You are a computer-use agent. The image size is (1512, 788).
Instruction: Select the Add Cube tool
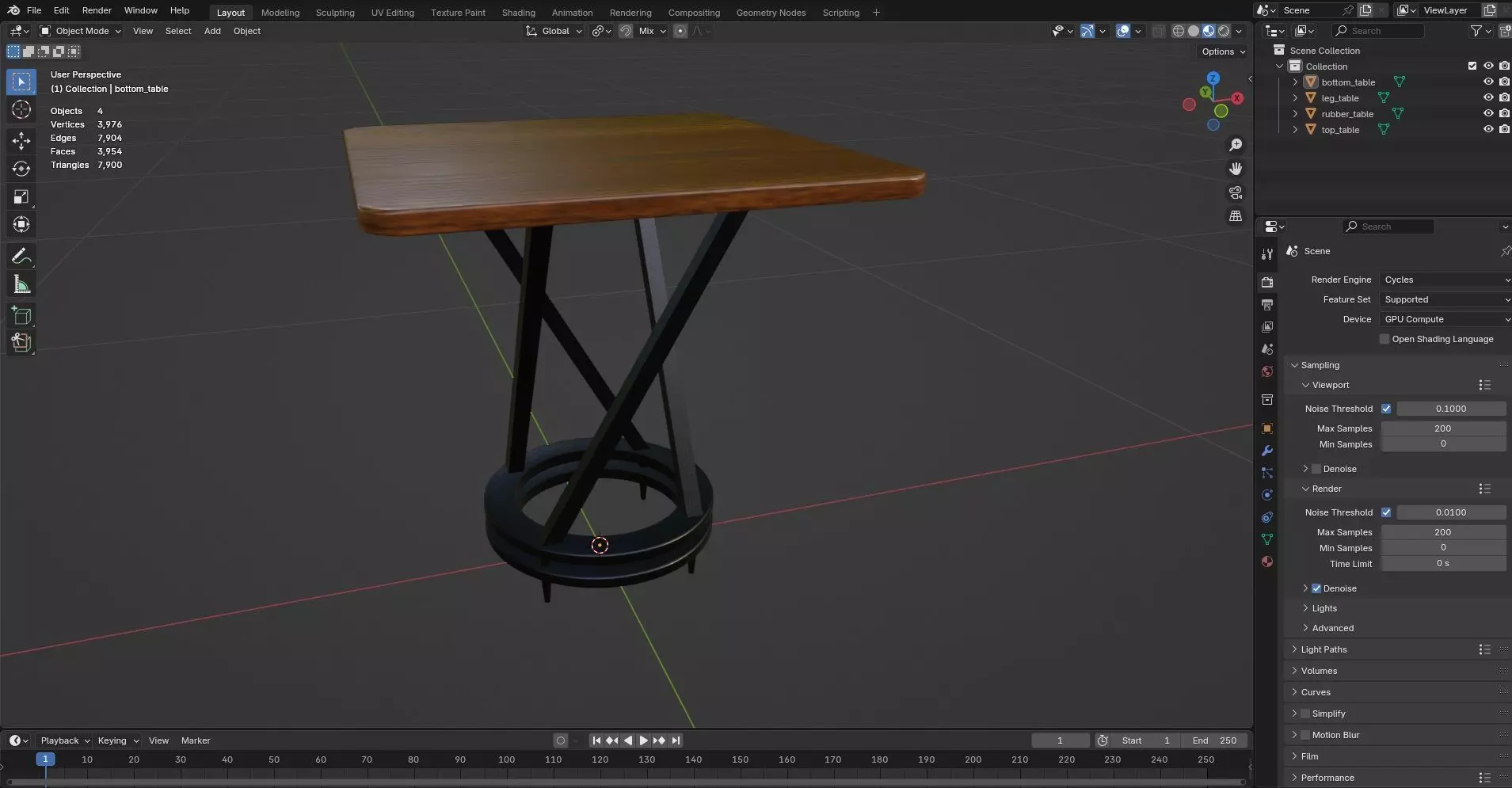[21, 316]
